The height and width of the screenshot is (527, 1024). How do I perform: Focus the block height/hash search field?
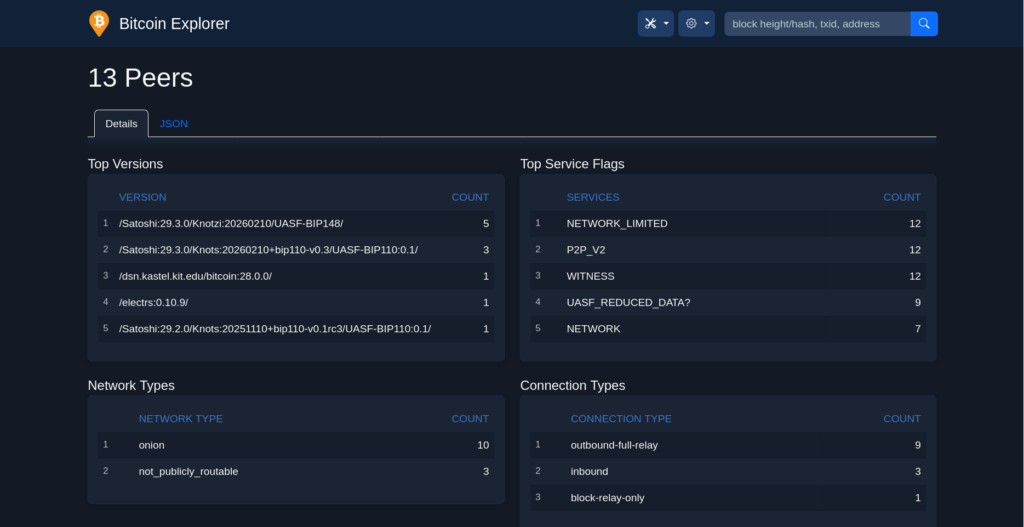(816, 24)
